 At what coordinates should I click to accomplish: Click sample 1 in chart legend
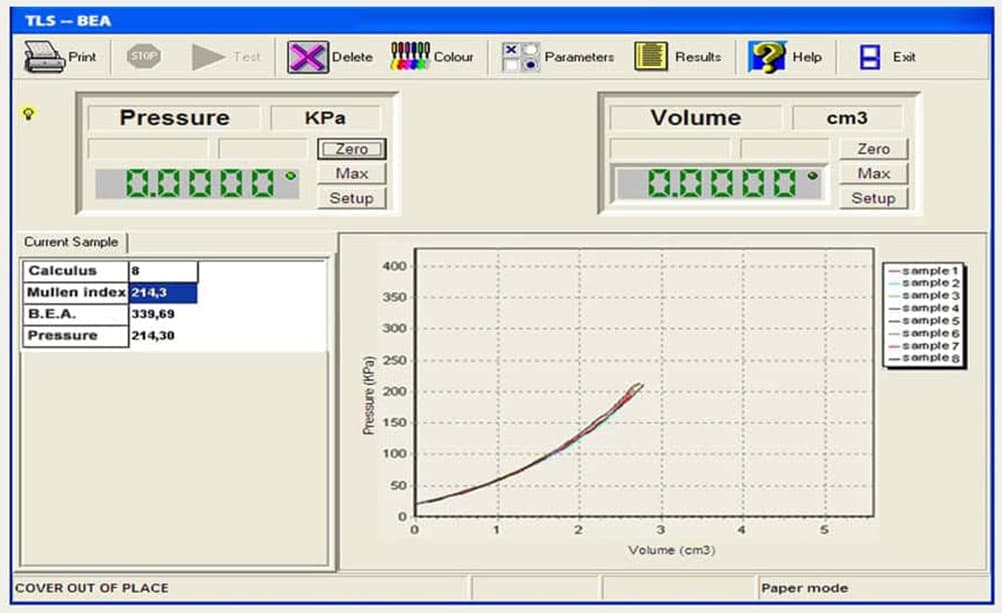[x=924, y=271]
